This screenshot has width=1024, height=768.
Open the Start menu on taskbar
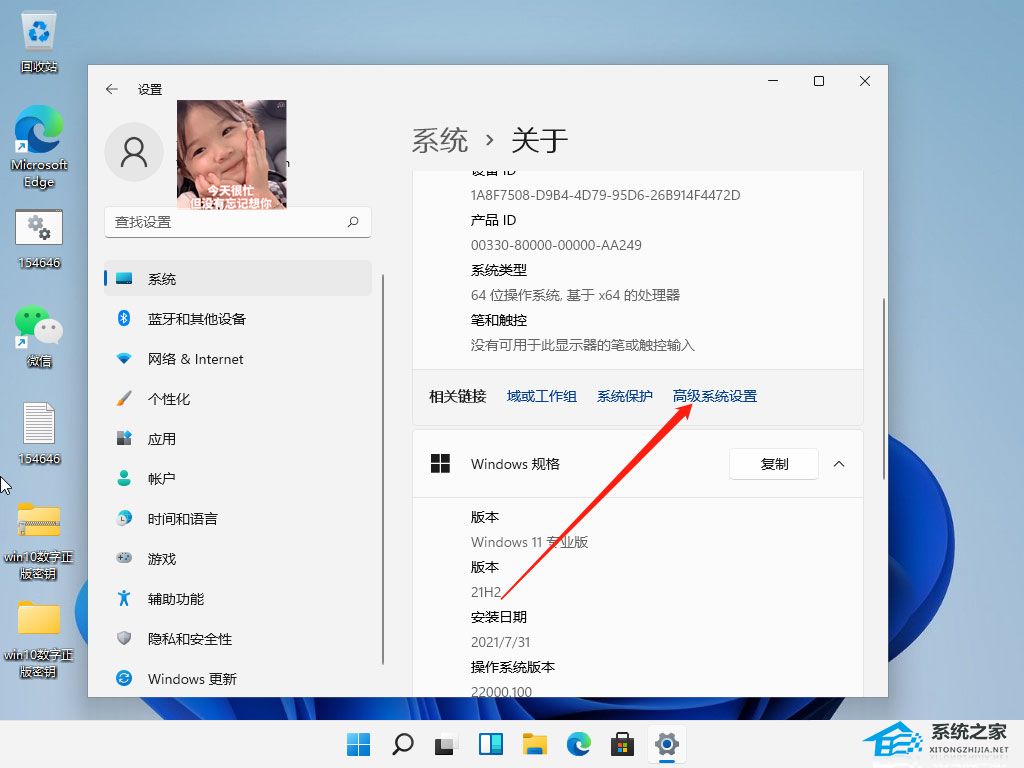[x=358, y=744]
